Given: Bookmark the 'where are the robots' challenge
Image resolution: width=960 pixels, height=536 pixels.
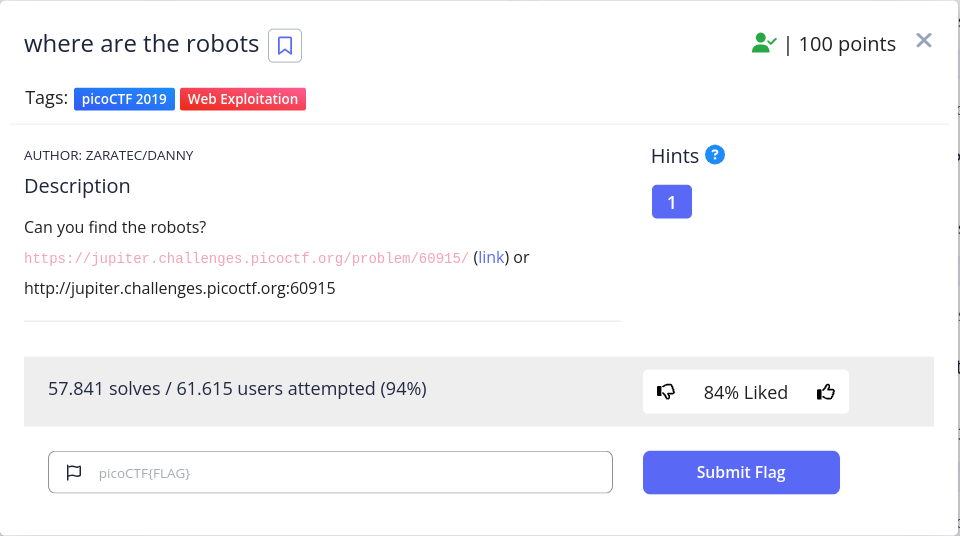Looking at the screenshot, I should point(285,45).
